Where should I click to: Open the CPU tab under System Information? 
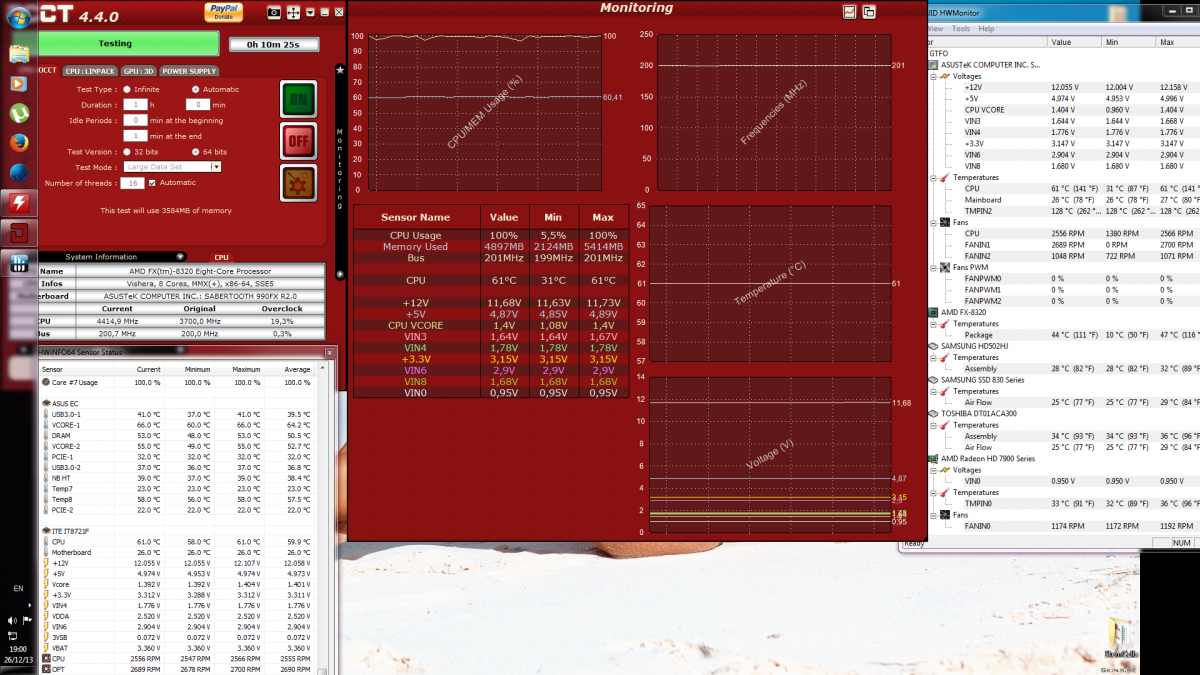(x=221, y=257)
